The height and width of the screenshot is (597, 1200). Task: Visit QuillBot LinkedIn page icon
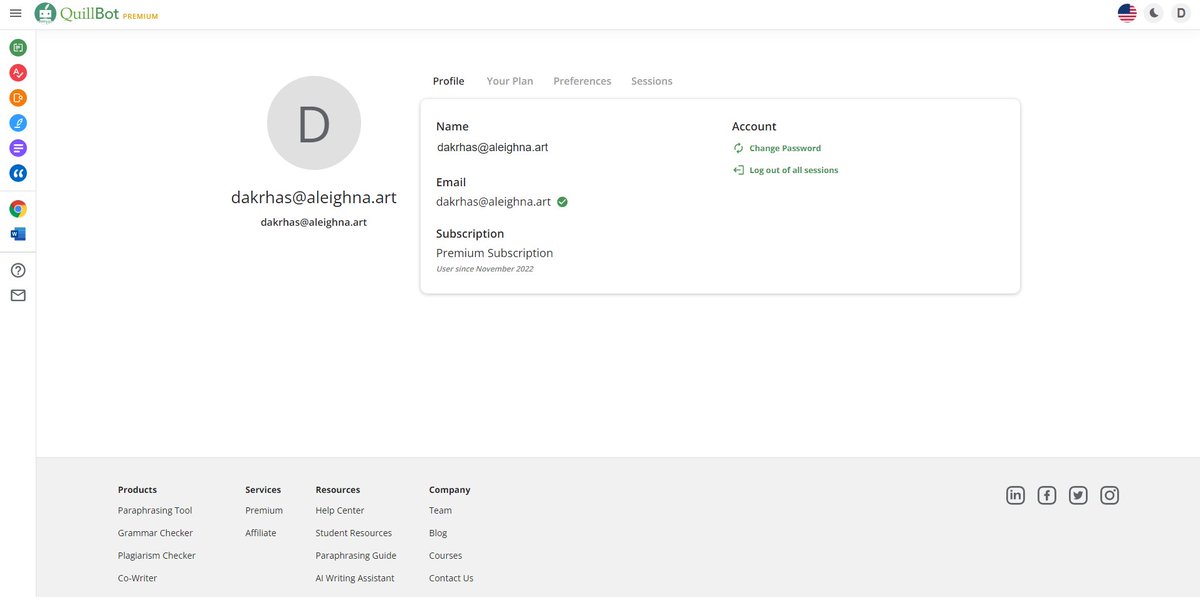click(x=1015, y=495)
